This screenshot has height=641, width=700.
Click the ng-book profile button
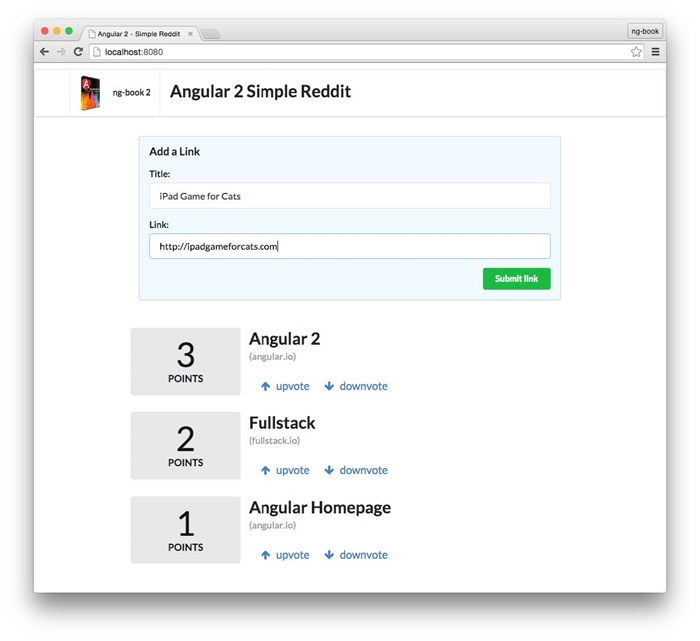645,31
